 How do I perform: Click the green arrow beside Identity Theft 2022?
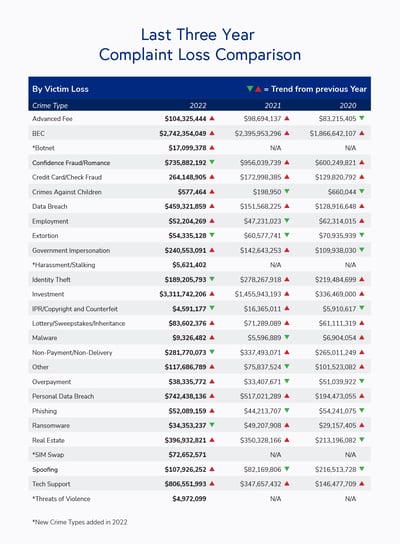(212, 279)
